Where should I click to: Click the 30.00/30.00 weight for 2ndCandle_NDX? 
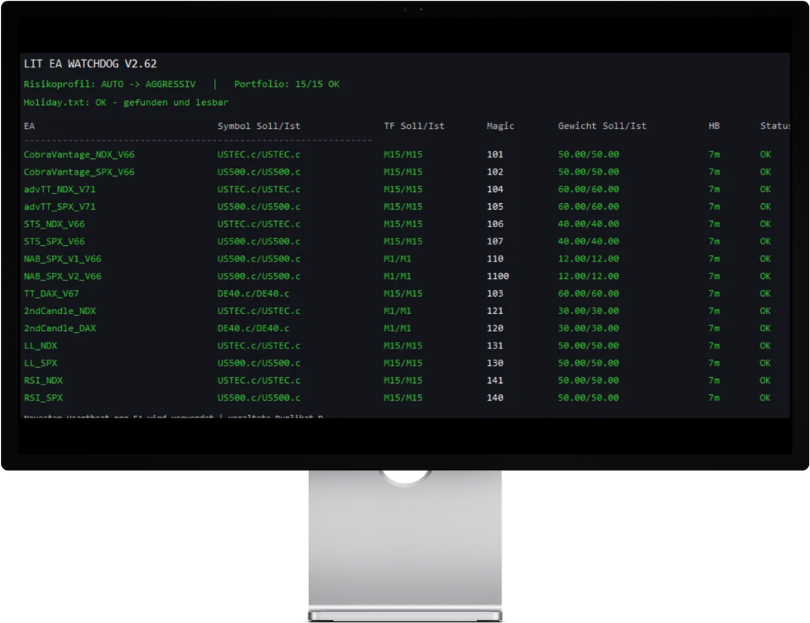point(588,311)
